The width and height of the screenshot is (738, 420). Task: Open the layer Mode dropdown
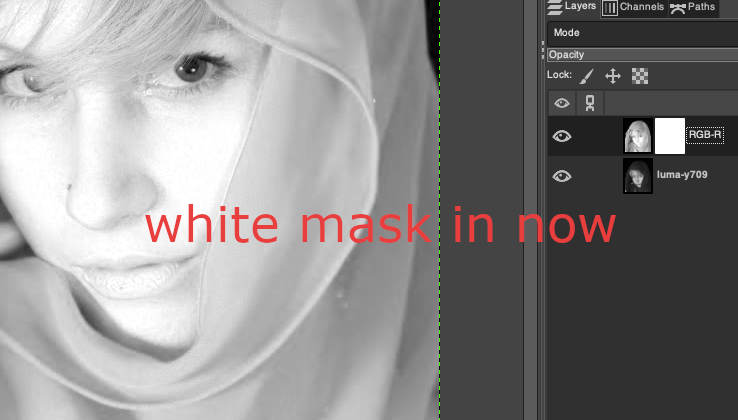point(640,33)
